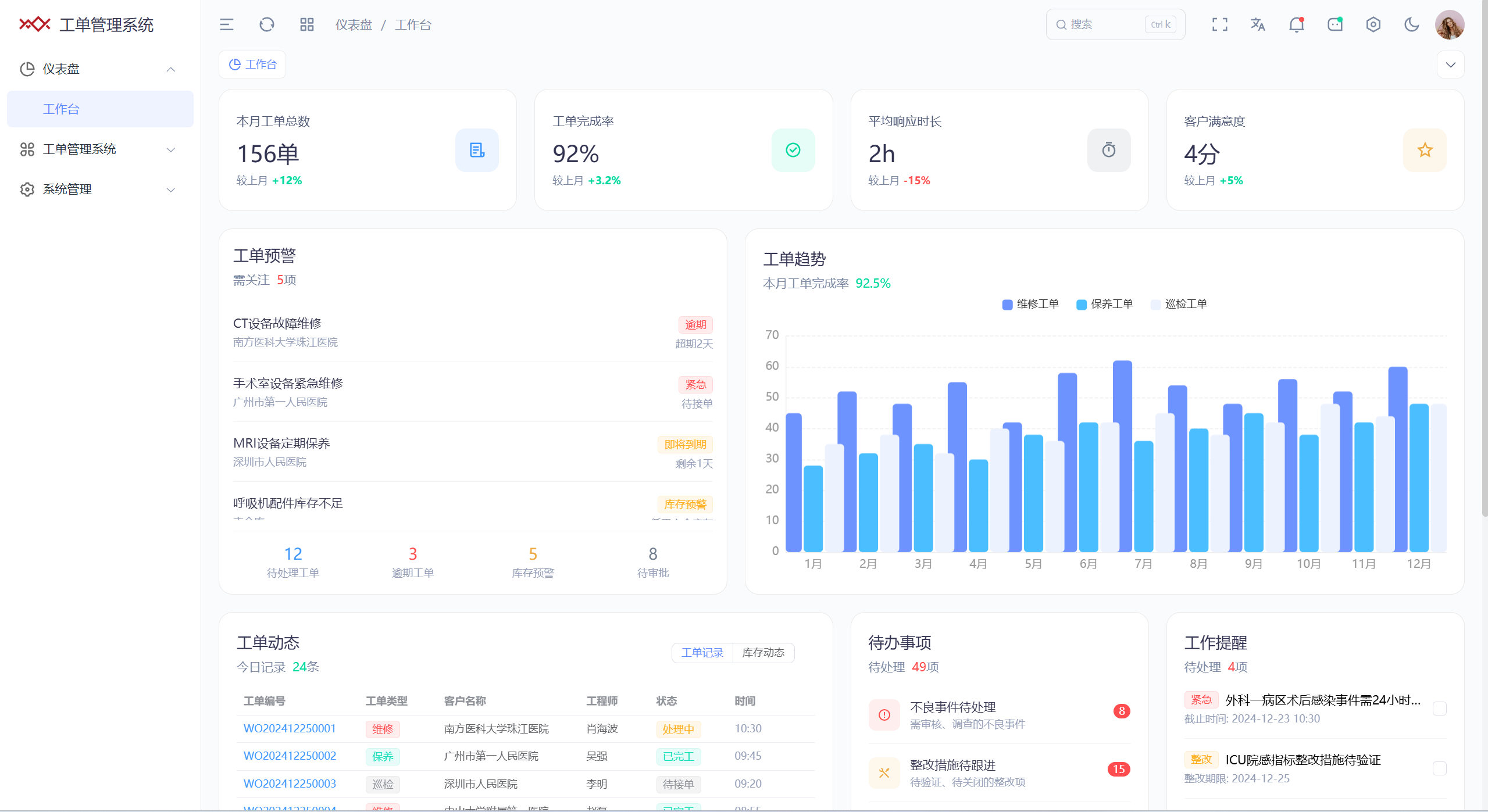Open the grid apps menu icon
Screen dimensions: 1488x812
pos(306,24)
